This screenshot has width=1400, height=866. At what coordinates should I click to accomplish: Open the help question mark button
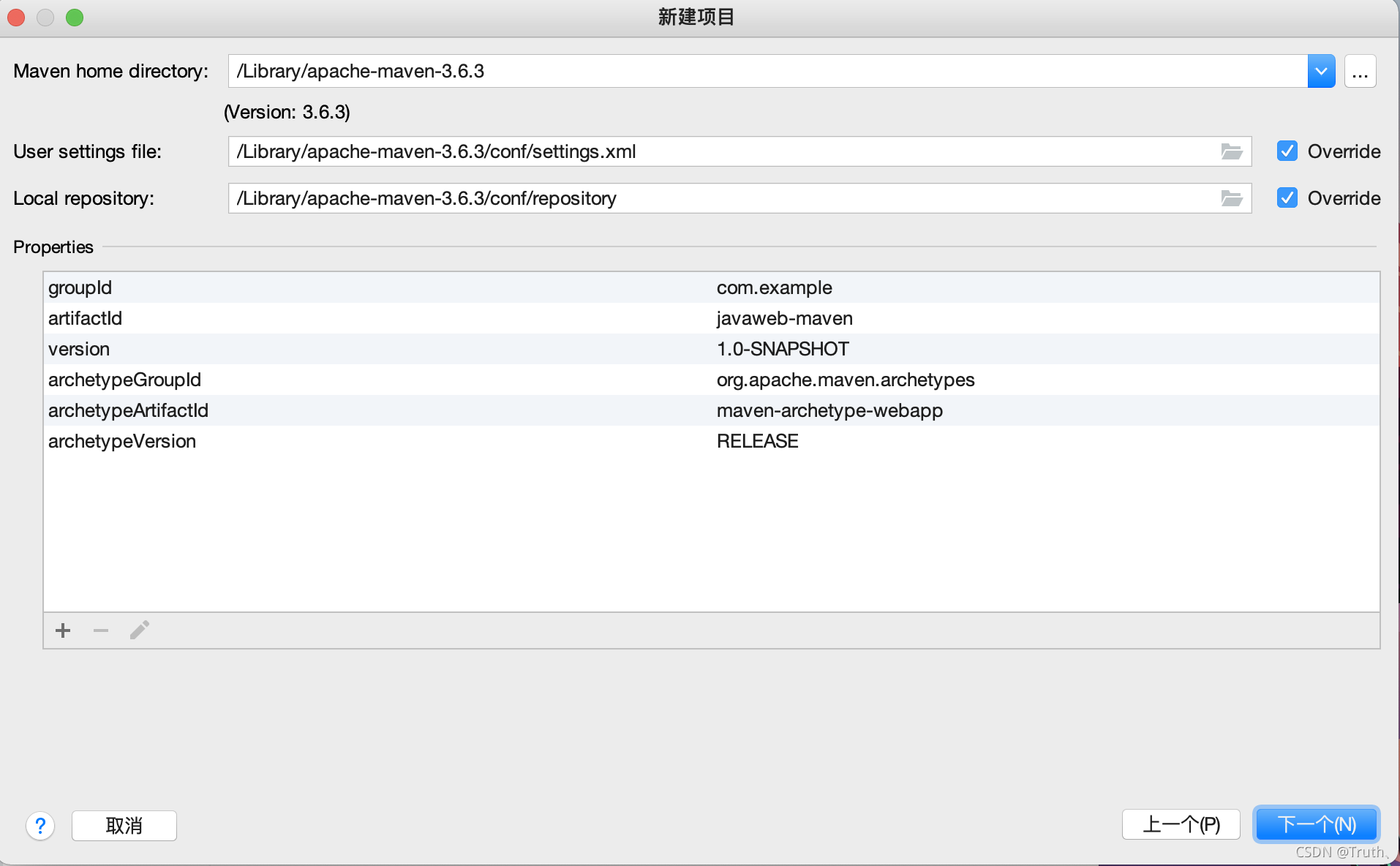point(40,826)
